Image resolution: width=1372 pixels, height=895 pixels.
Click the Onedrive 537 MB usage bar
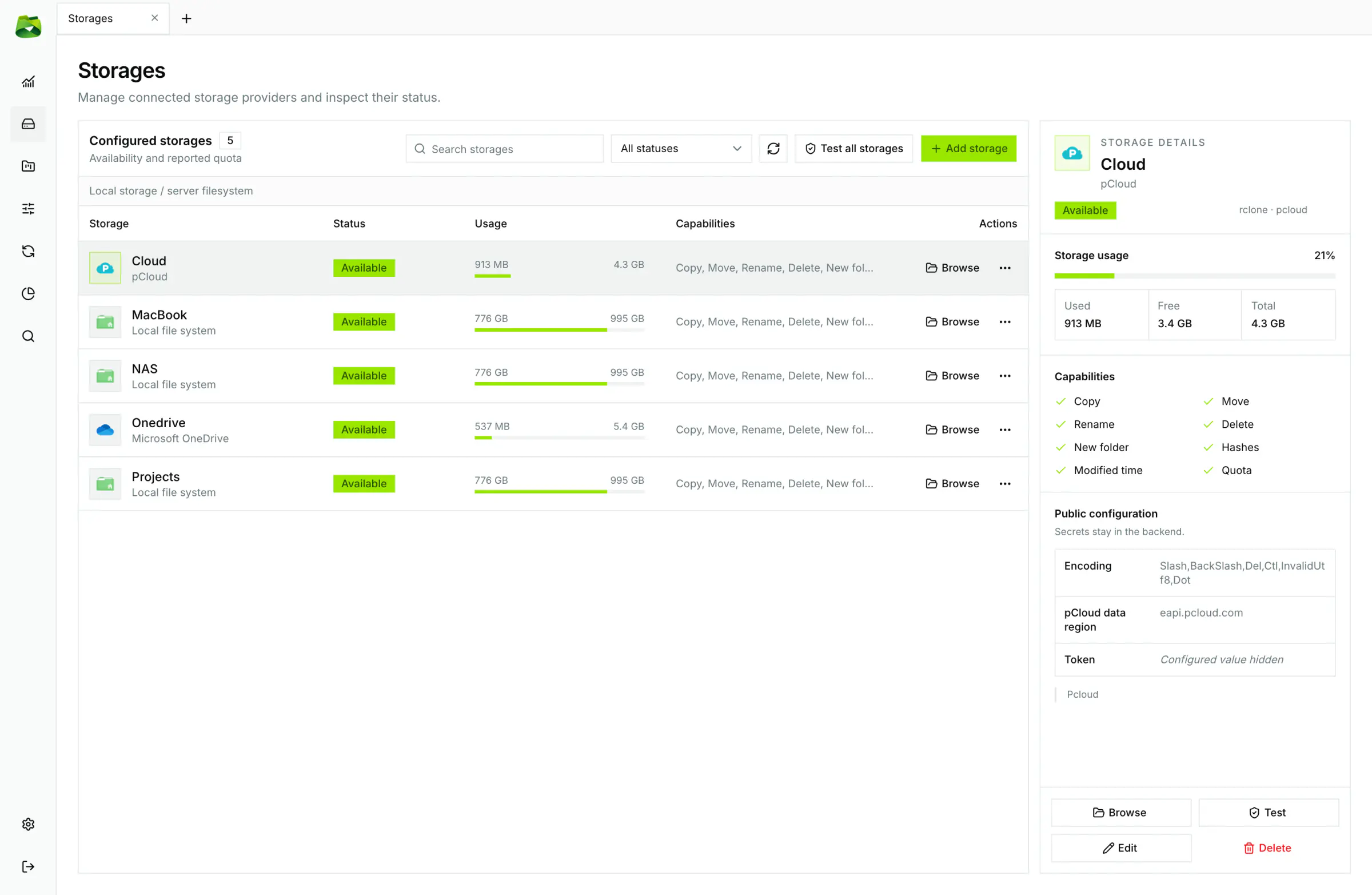(x=559, y=437)
